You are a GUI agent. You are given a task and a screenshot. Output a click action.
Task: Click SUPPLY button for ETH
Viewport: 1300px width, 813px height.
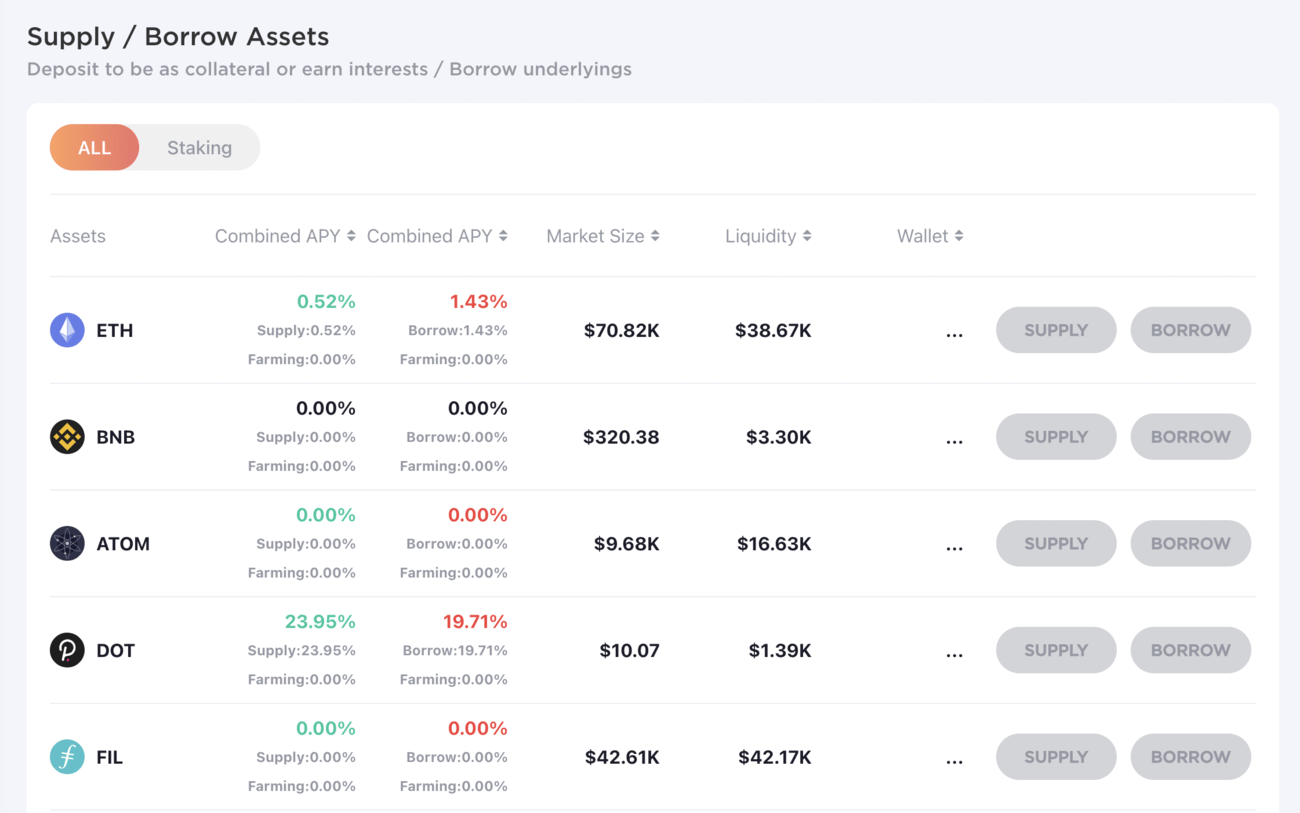pyautogui.click(x=1056, y=330)
